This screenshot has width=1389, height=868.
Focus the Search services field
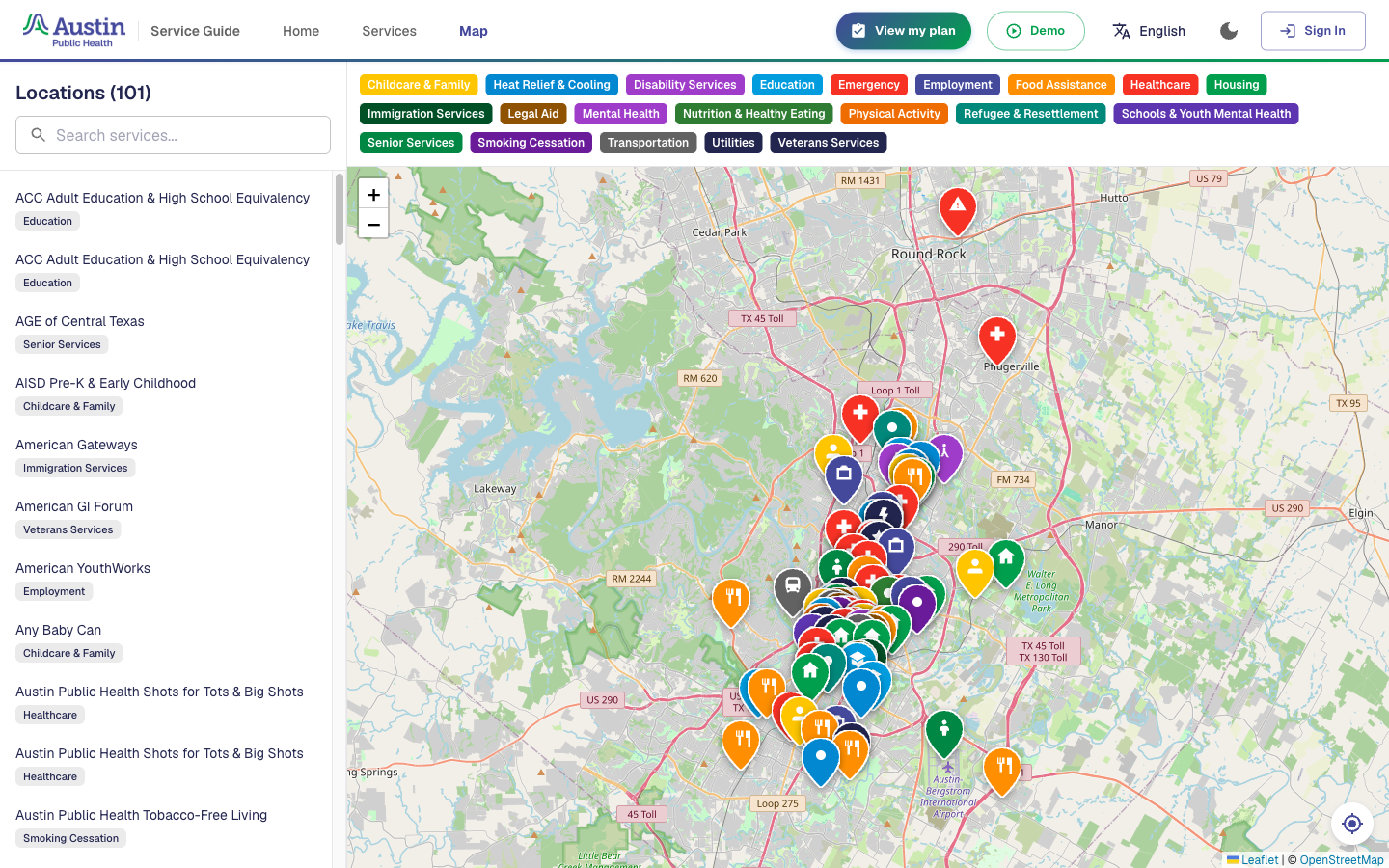tap(173, 135)
